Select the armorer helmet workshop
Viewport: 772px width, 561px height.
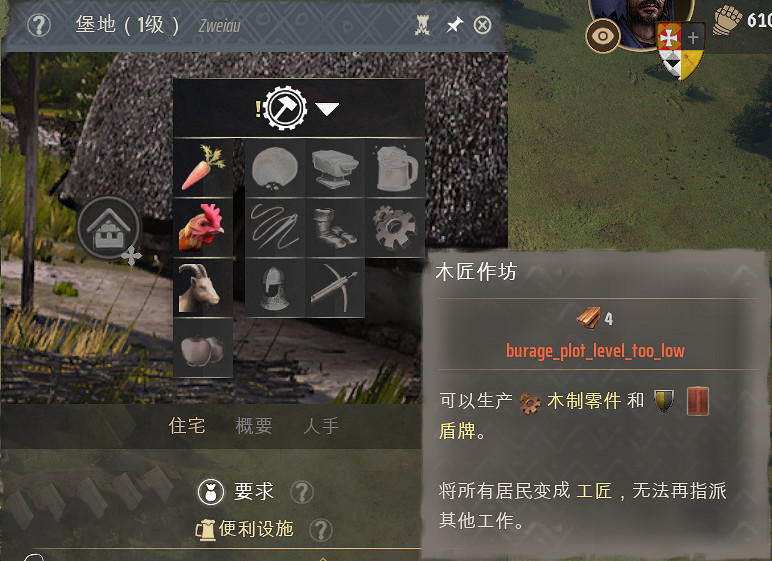[x=275, y=288]
